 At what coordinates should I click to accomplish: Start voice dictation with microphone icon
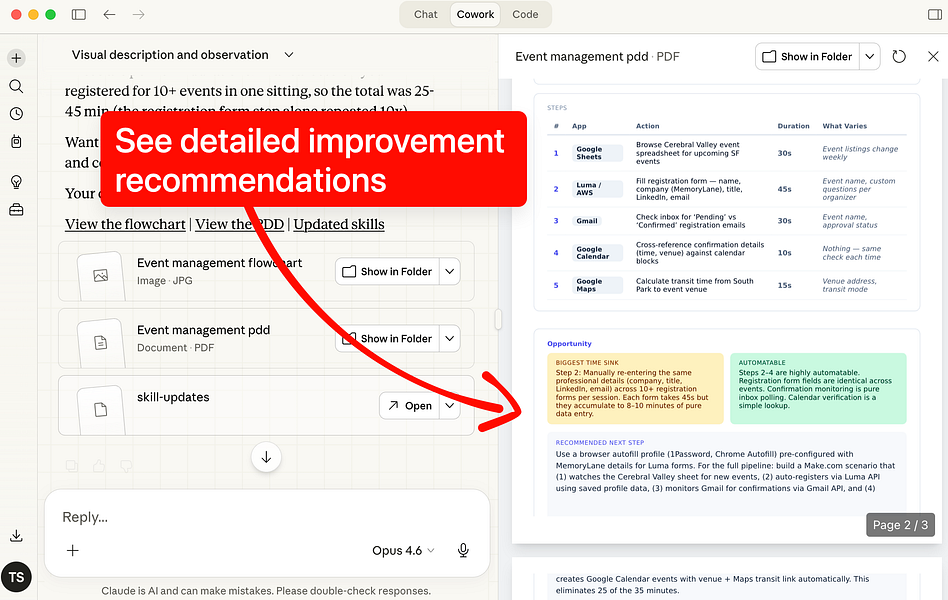point(463,550)
